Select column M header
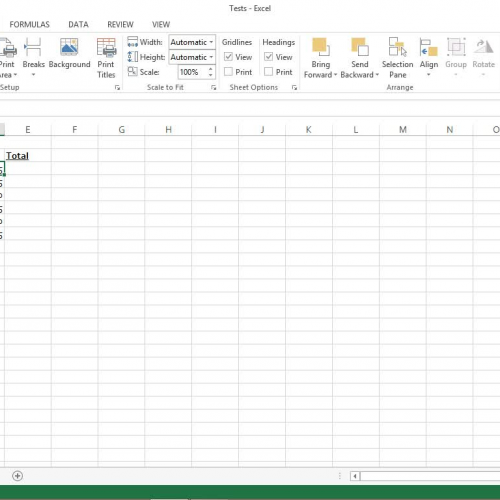 click(x=403, y=130)
